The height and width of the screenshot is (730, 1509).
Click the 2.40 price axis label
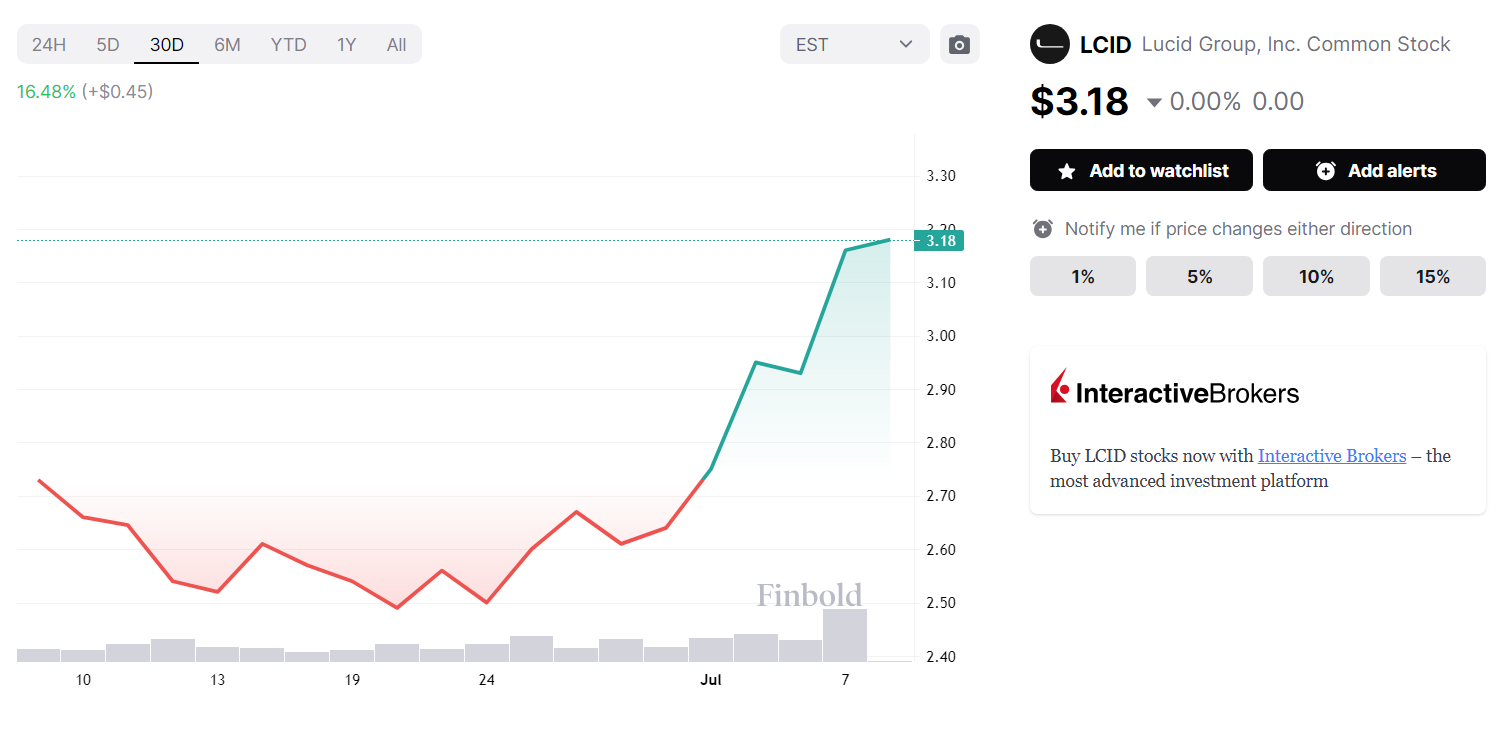pyautogui.click(x=941, y=657)
